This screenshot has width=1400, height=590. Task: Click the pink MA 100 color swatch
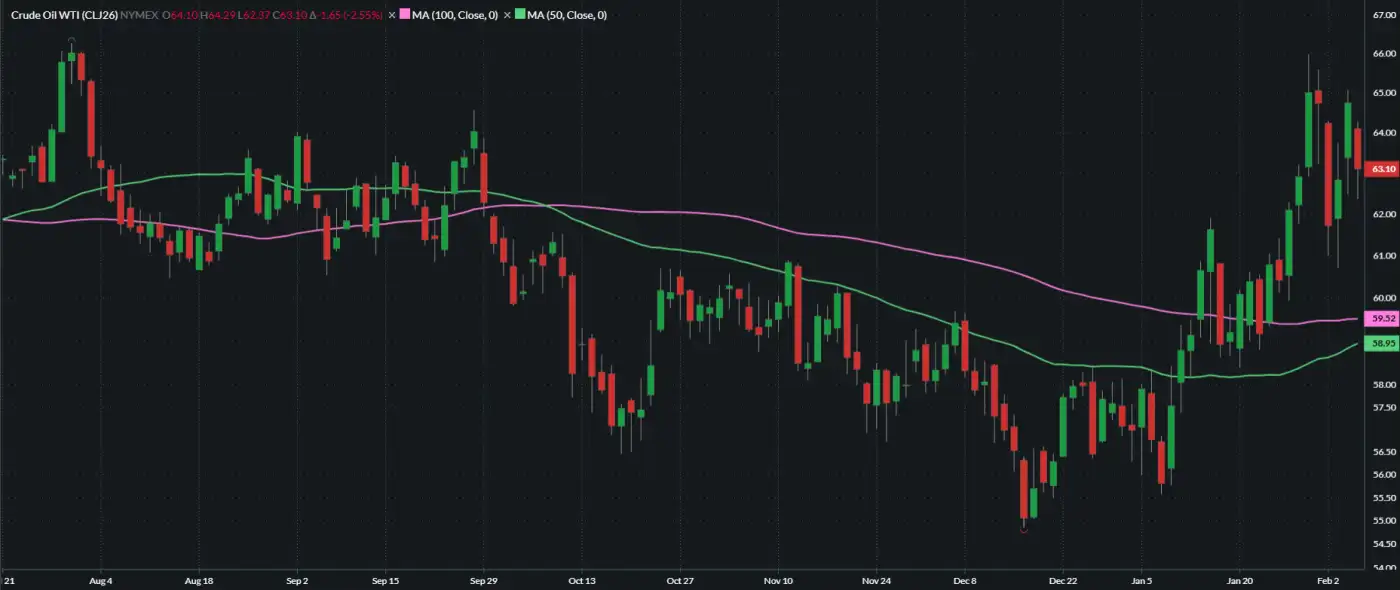[405, 15]
